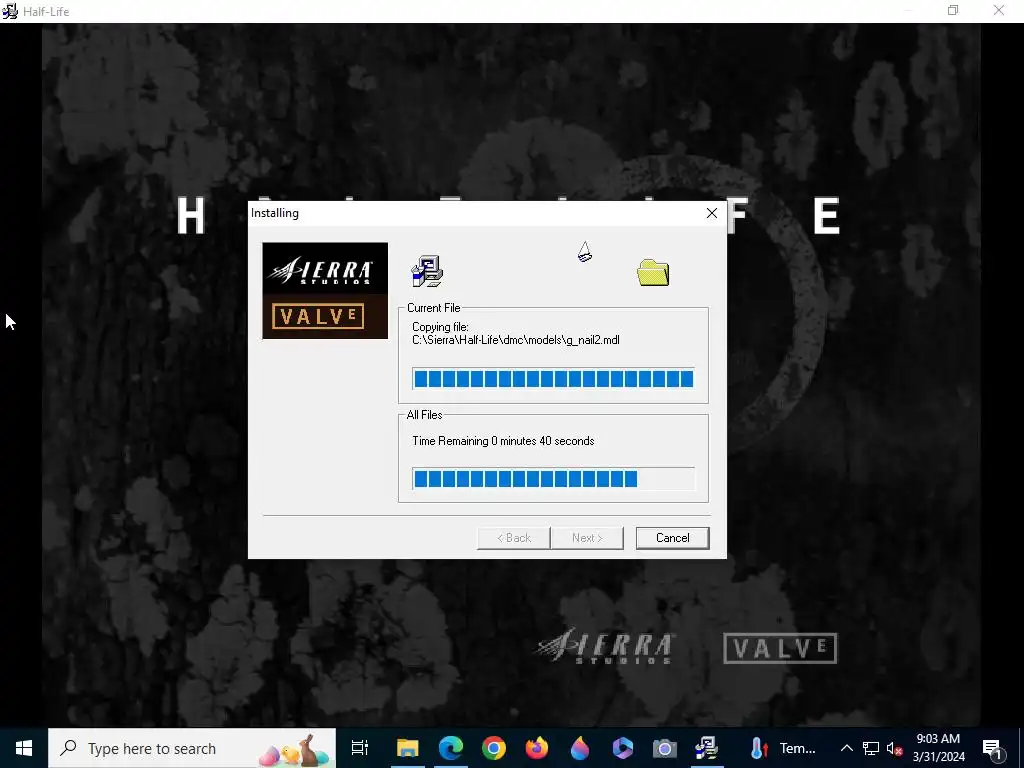Image resolution: width=1024 pixels, height=768 pixels.
Task: Click the Current File progress bar
Action: tap(553, 379)
